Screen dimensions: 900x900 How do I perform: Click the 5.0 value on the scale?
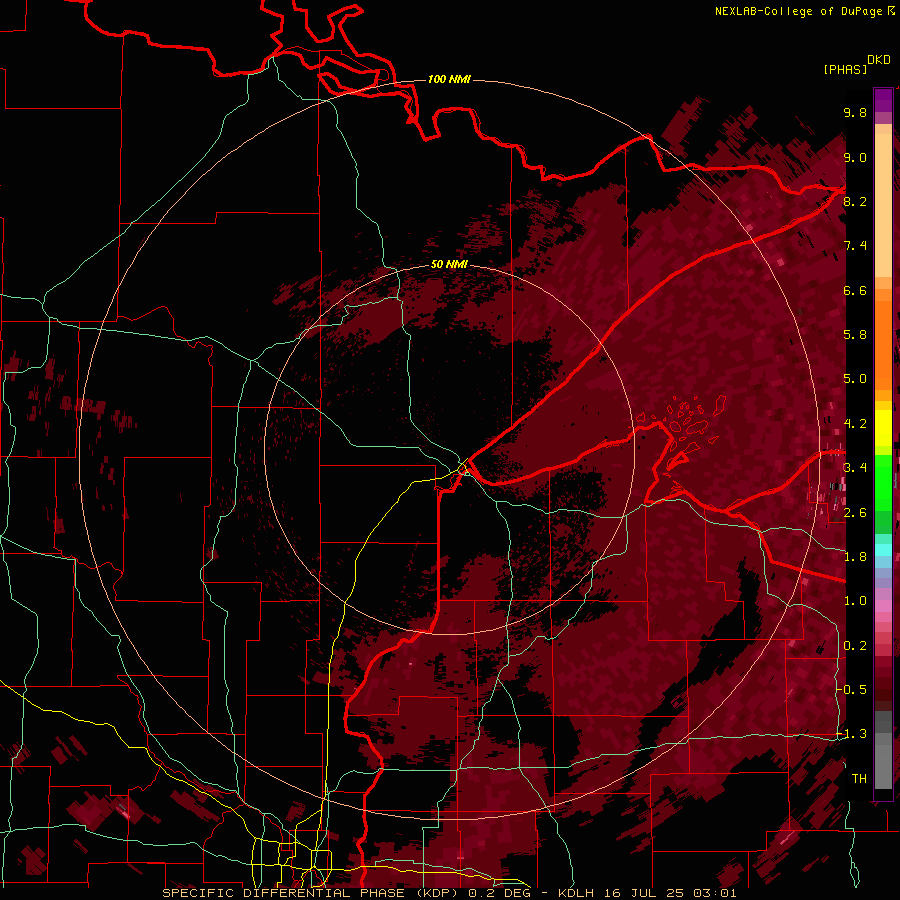tap(855, 379)
